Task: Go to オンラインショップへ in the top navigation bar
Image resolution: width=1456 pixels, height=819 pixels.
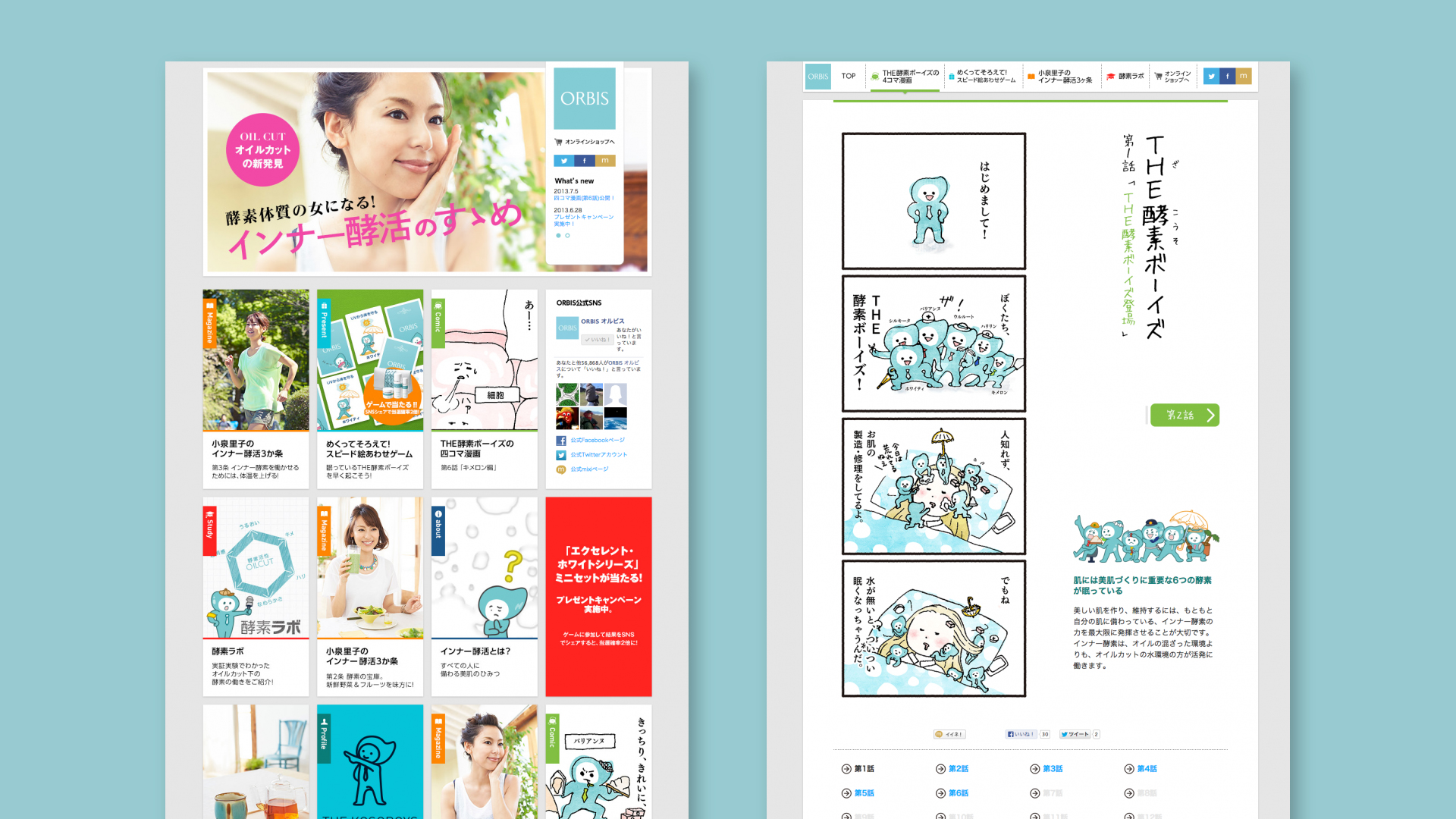Action: click(x=1172, y=77)
